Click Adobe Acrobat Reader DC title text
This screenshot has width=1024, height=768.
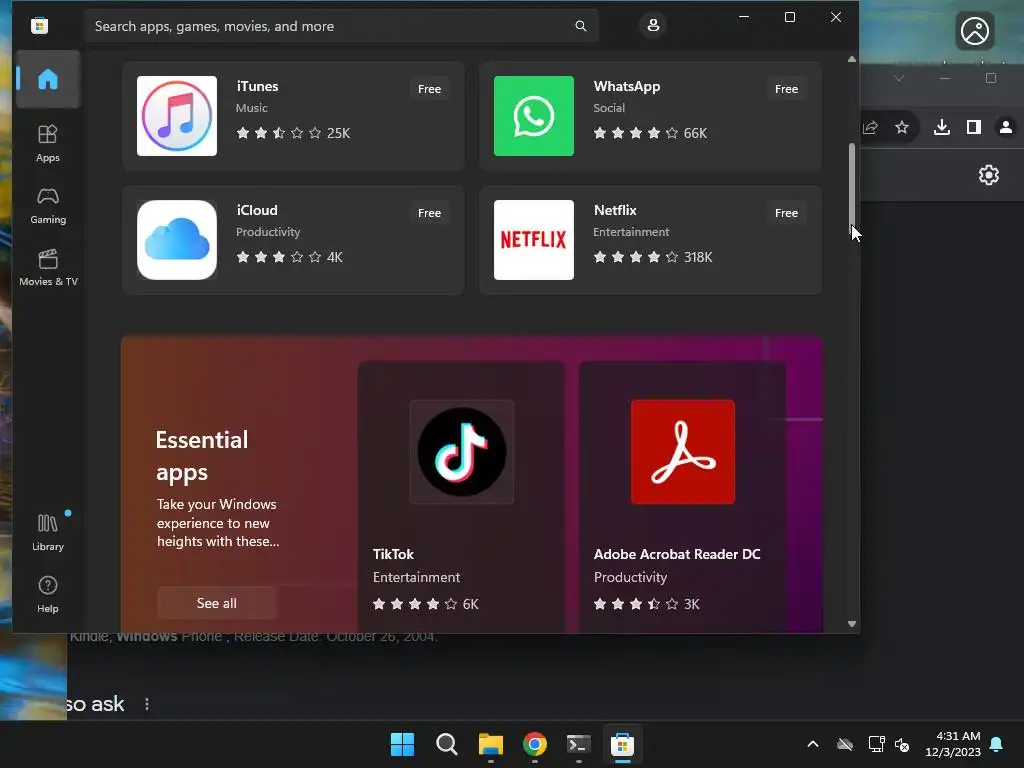[x=677, y=554]
